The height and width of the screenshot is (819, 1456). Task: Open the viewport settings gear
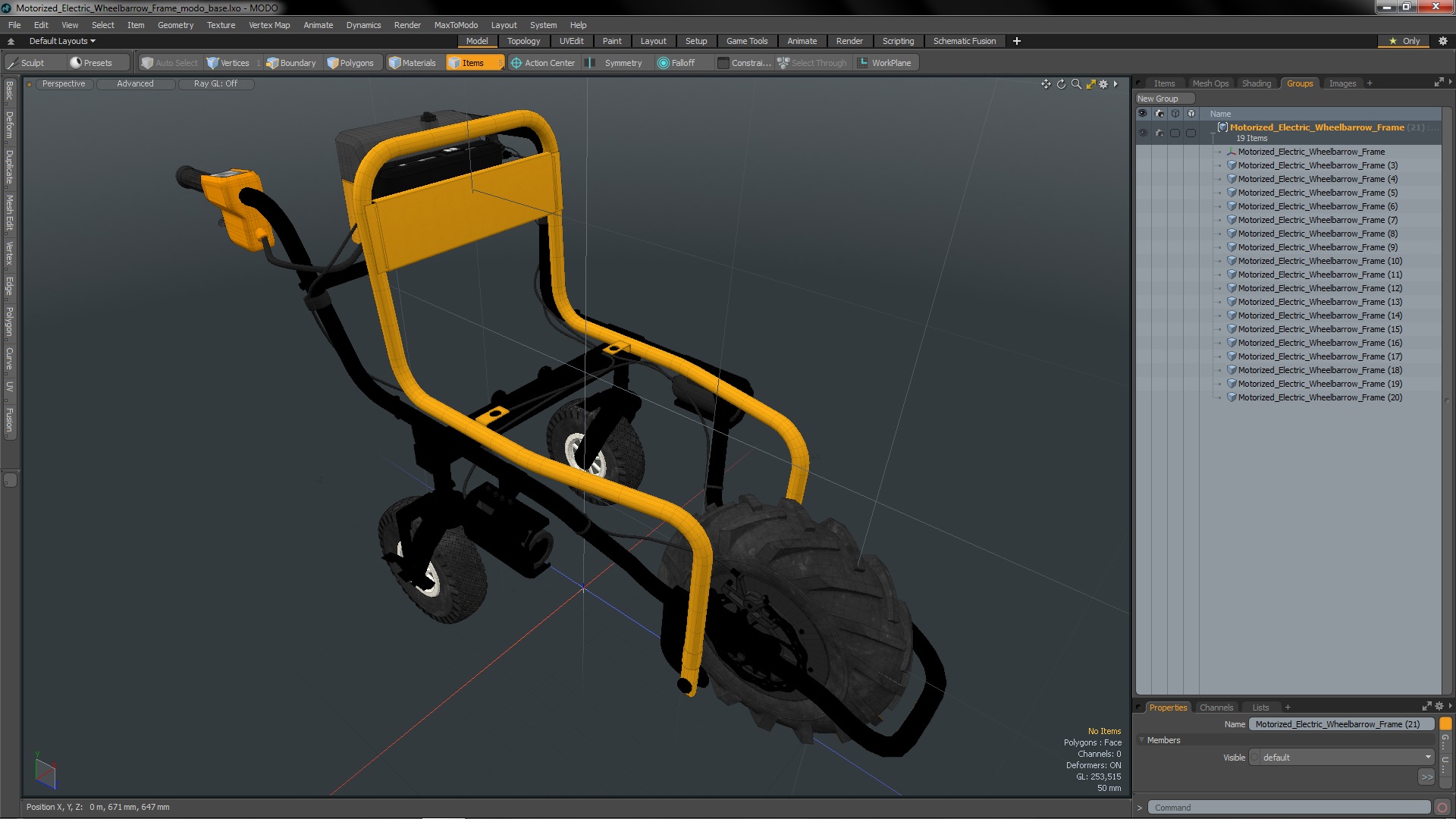(1103, 84)
